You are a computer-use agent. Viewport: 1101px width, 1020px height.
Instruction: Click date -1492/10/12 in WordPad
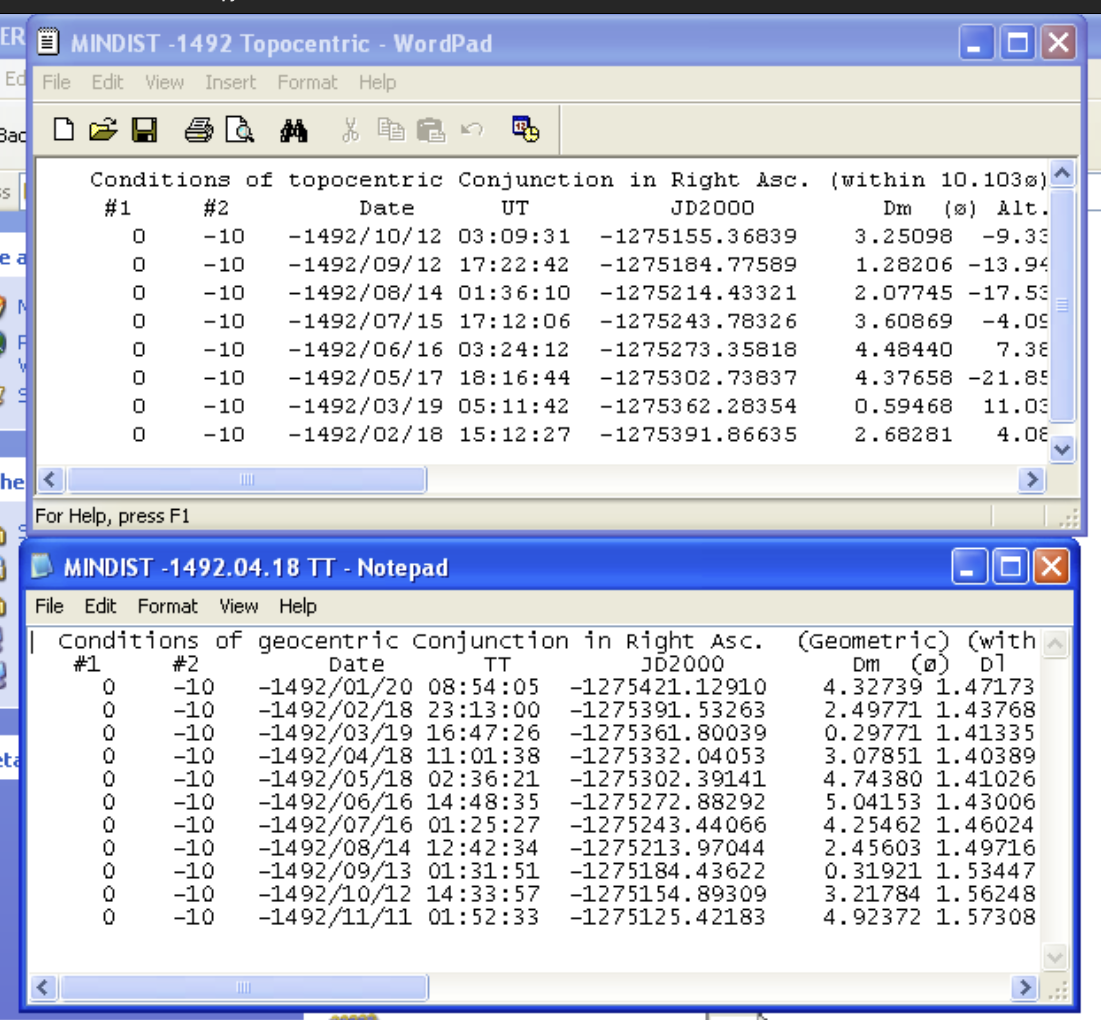[x=365, y=237]
